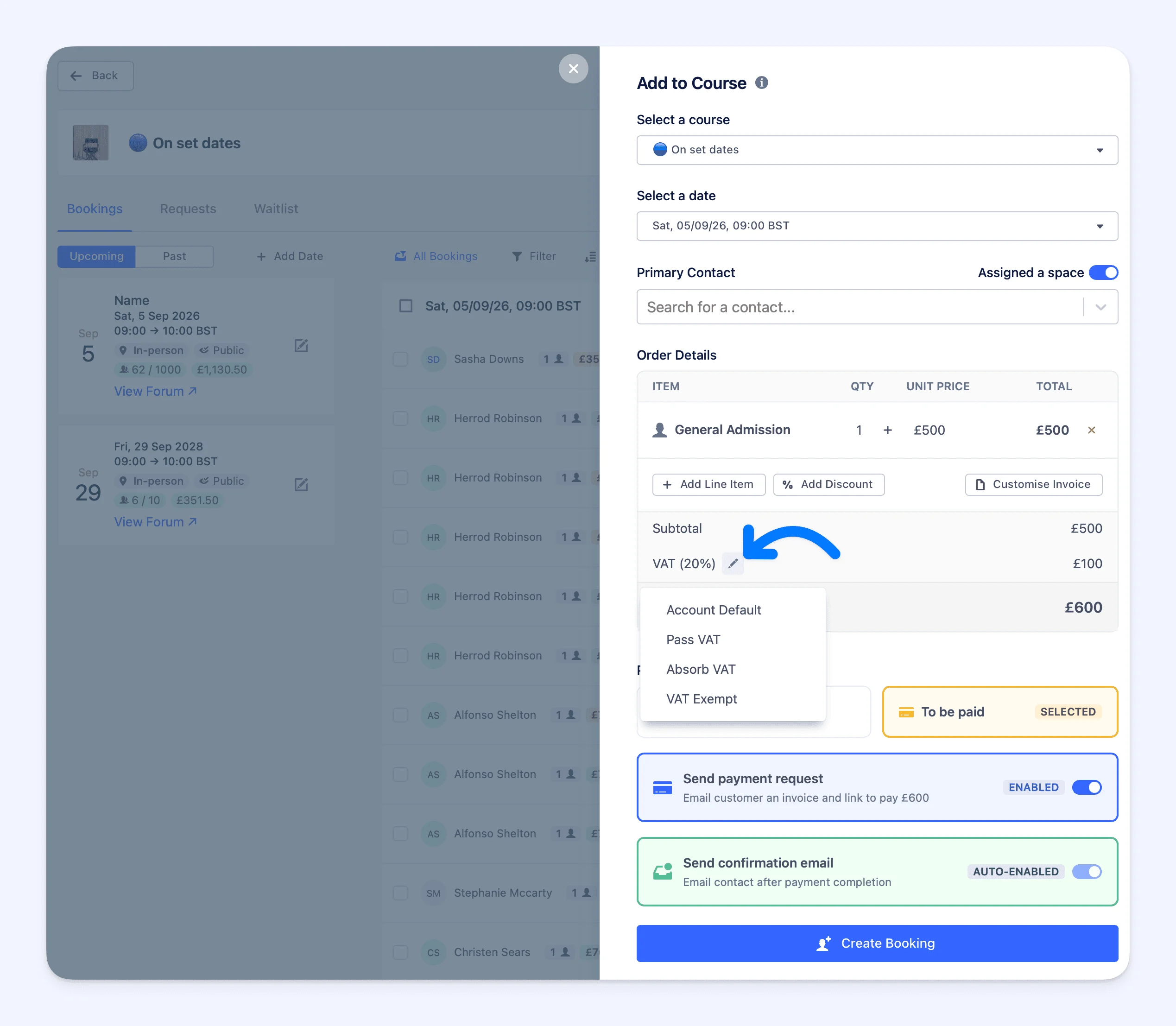Viewport: 1176px width, 1026px height.
Task: Click the edit icon for Fri, 29 Sep 2028 date
Action: (x=301, y=484)
